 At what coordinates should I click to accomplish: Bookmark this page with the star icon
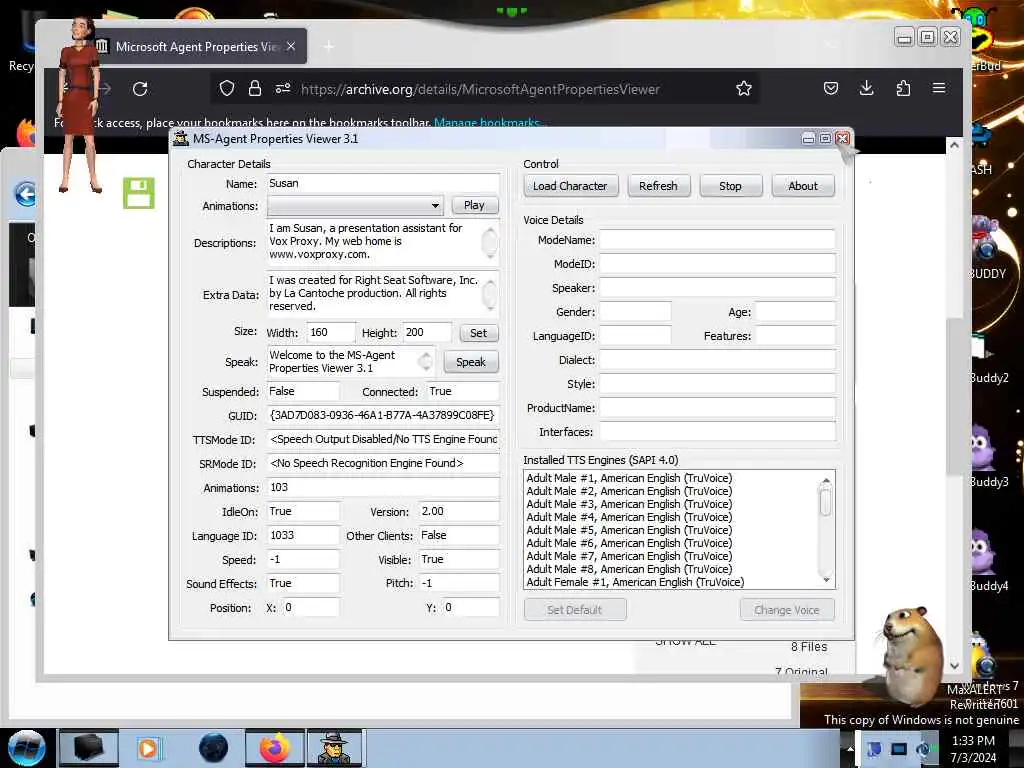click(x=744, y=89)
